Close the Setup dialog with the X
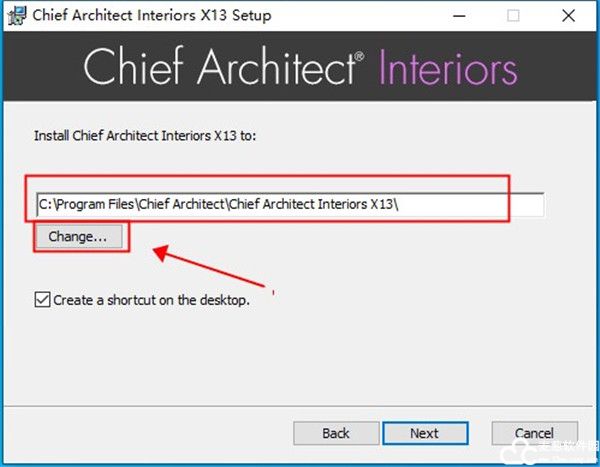The width and height of the screenshot is (600, 467). click(565, 16)
